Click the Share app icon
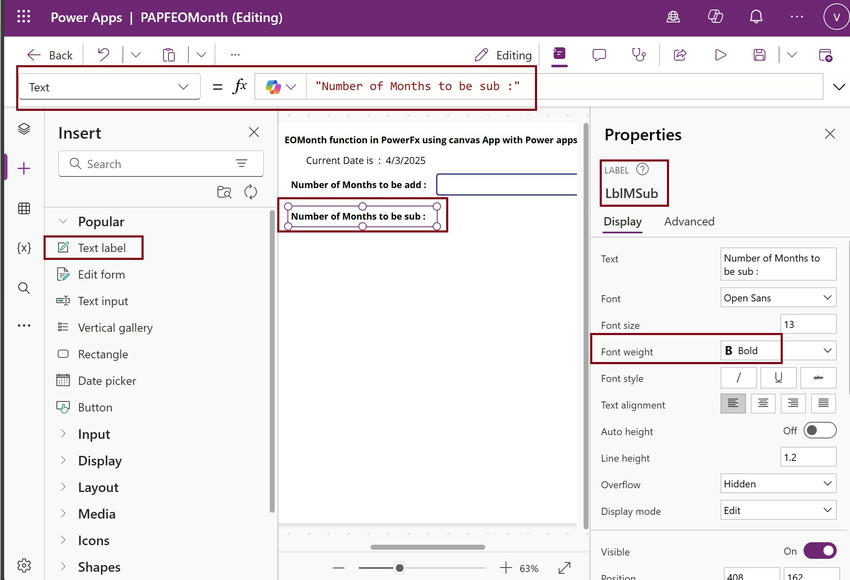Screen dimensions: 850x580 coord(680,55)
